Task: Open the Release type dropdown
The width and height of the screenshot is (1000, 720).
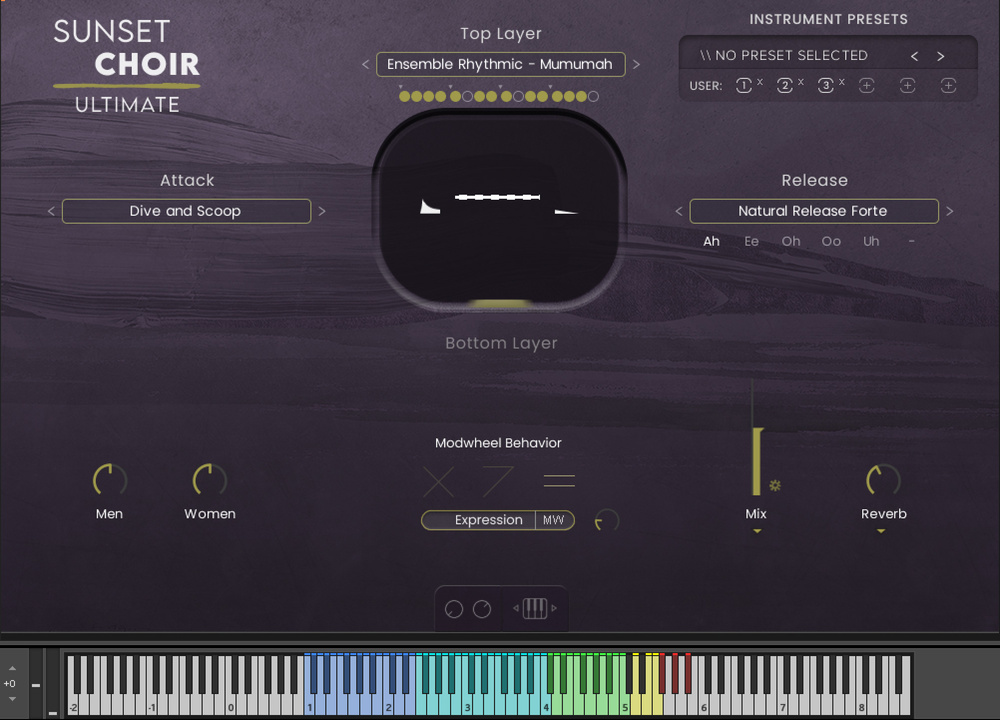Action: (814, 211)
